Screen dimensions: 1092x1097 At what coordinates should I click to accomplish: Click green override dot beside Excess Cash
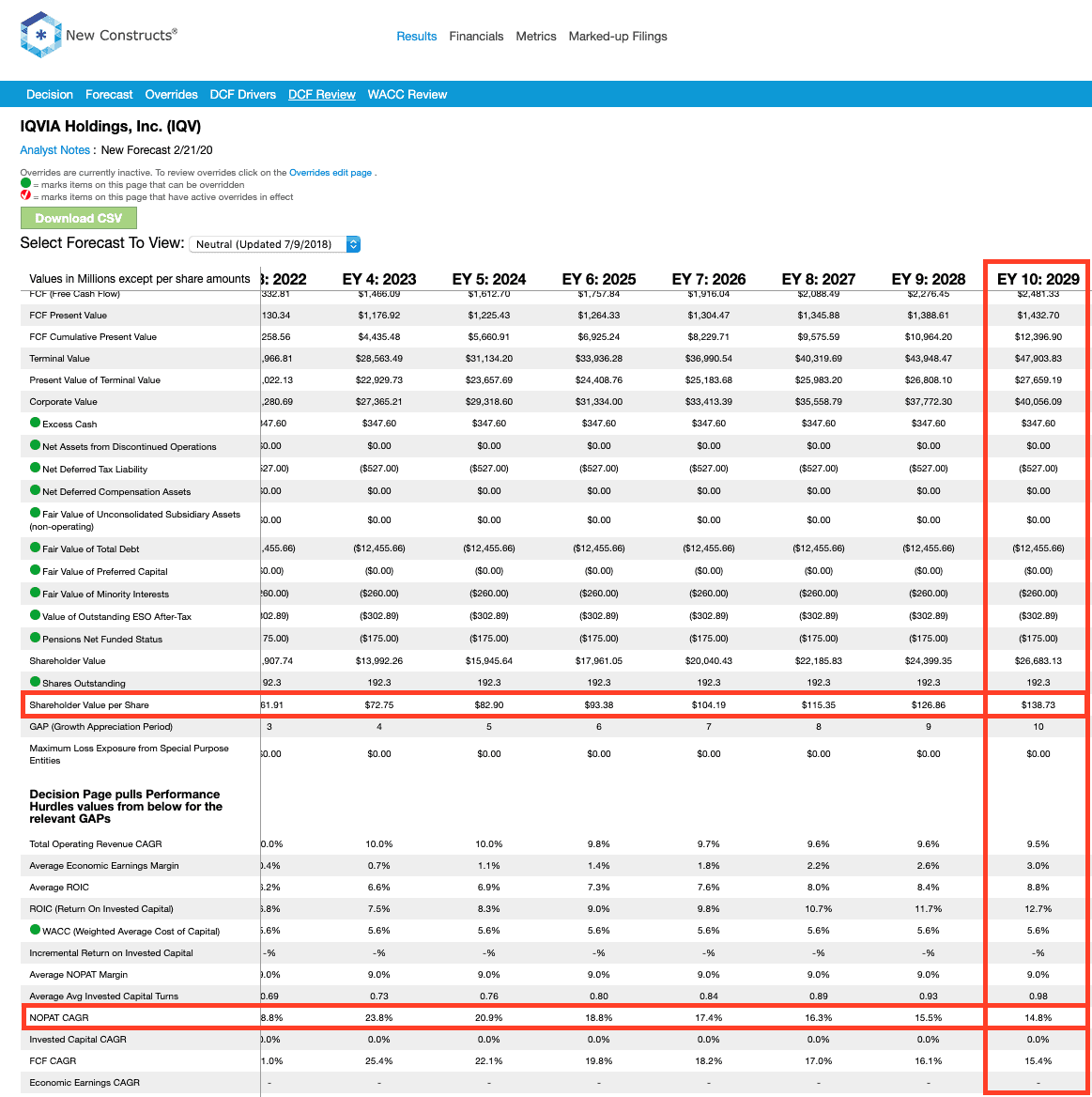[x=35, y=423]
